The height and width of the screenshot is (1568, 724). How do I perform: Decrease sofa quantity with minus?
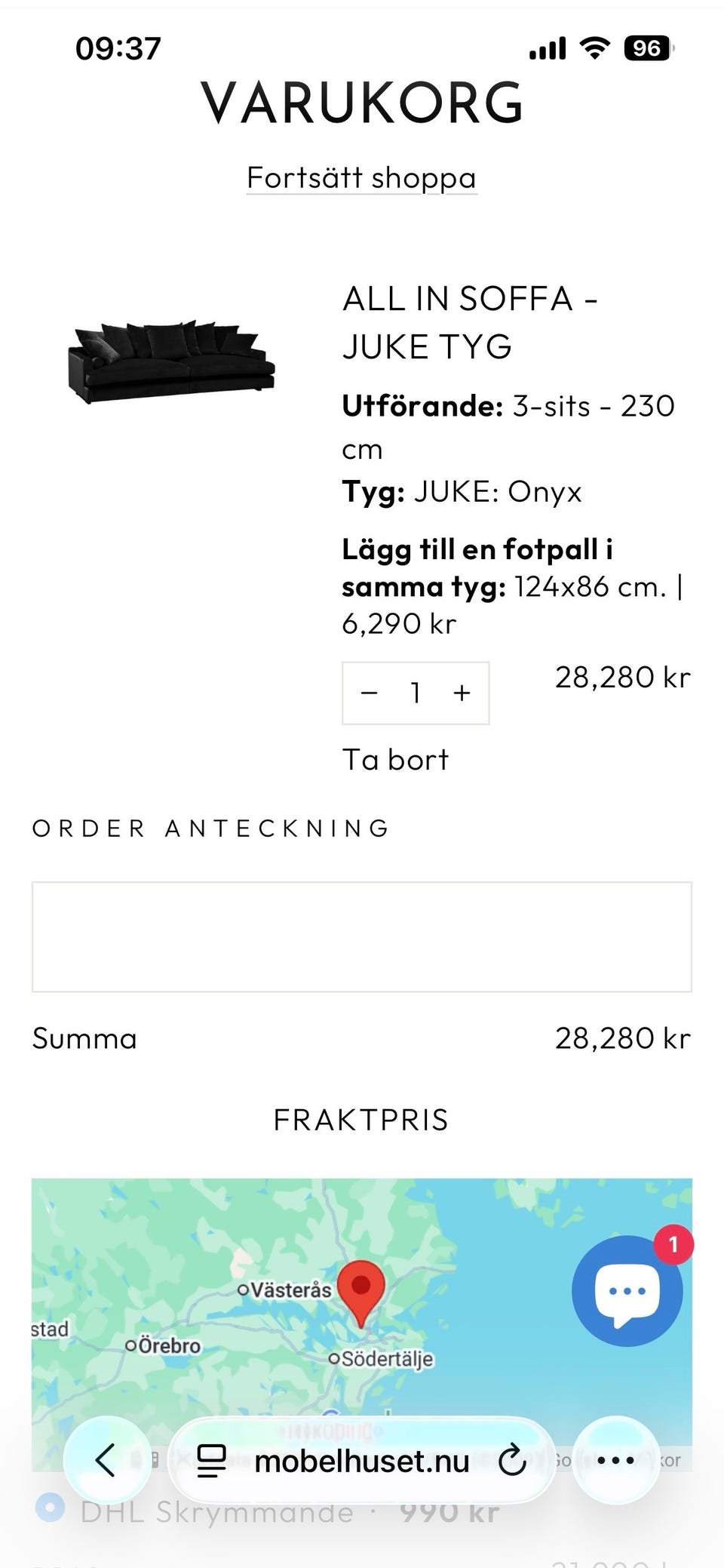tap(370, 693)
